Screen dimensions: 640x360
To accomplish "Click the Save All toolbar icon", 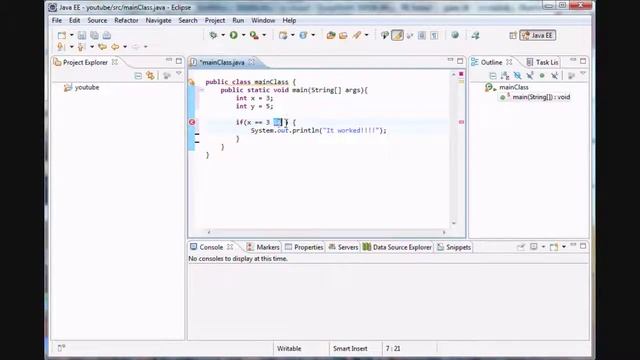I will (x=94, y=36).
